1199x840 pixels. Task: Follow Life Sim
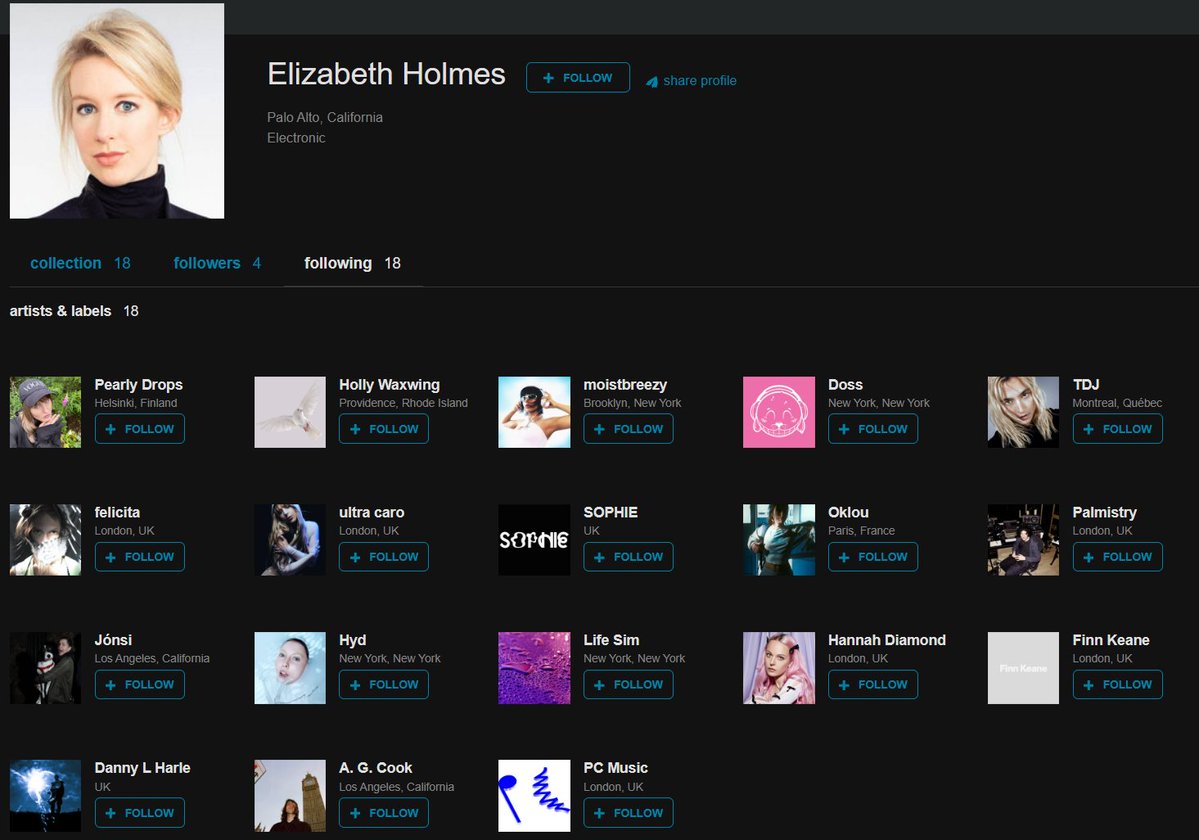(629, 684)
